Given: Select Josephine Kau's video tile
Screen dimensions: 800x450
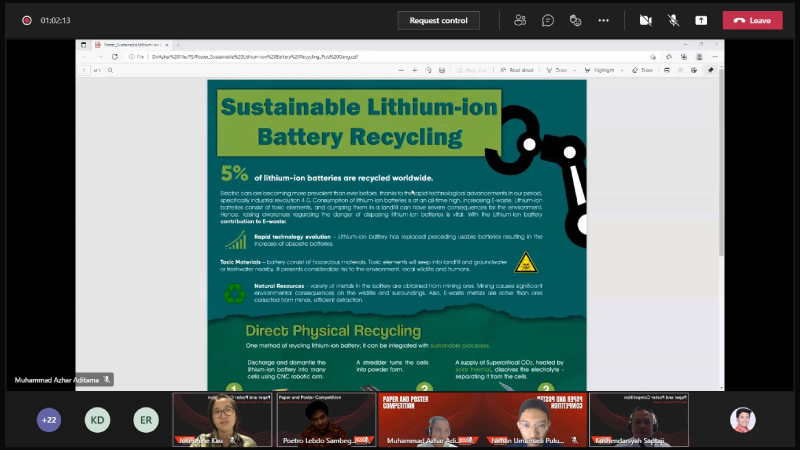Looking at the screenshot, I should click(222, 419).
